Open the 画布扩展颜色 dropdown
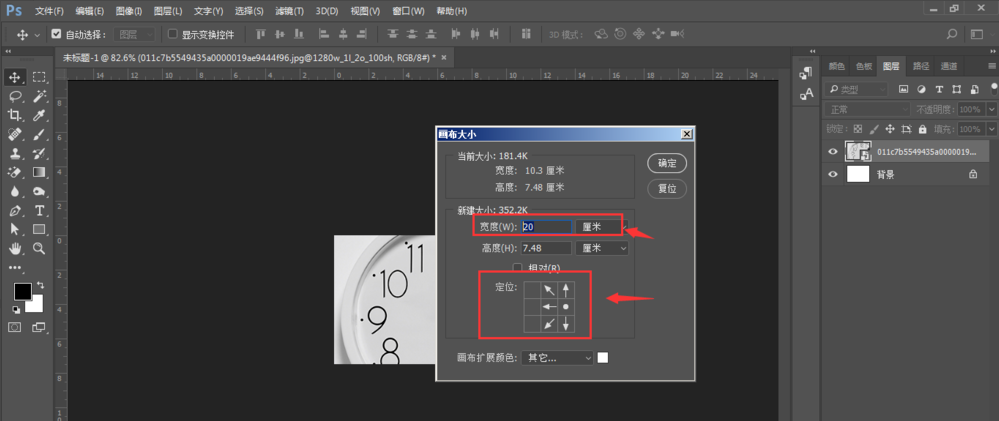Viewport: 999px width, 421px height. pyautogui.click(x=557, y=358)
